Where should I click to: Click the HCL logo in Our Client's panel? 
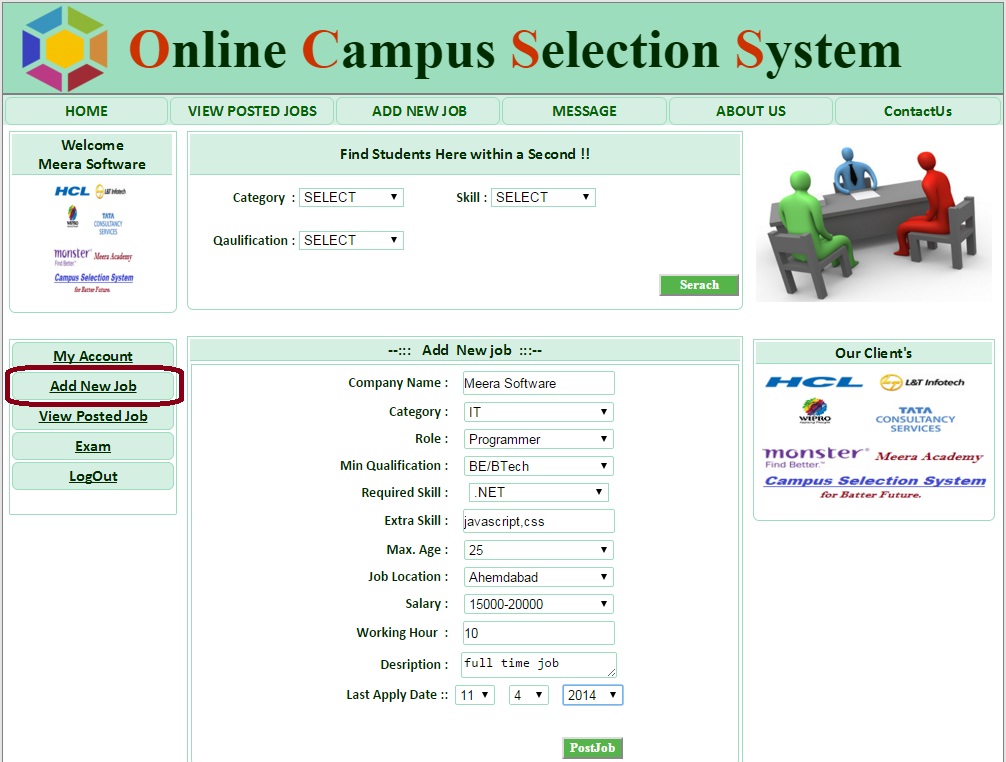(x=813, y=382)
